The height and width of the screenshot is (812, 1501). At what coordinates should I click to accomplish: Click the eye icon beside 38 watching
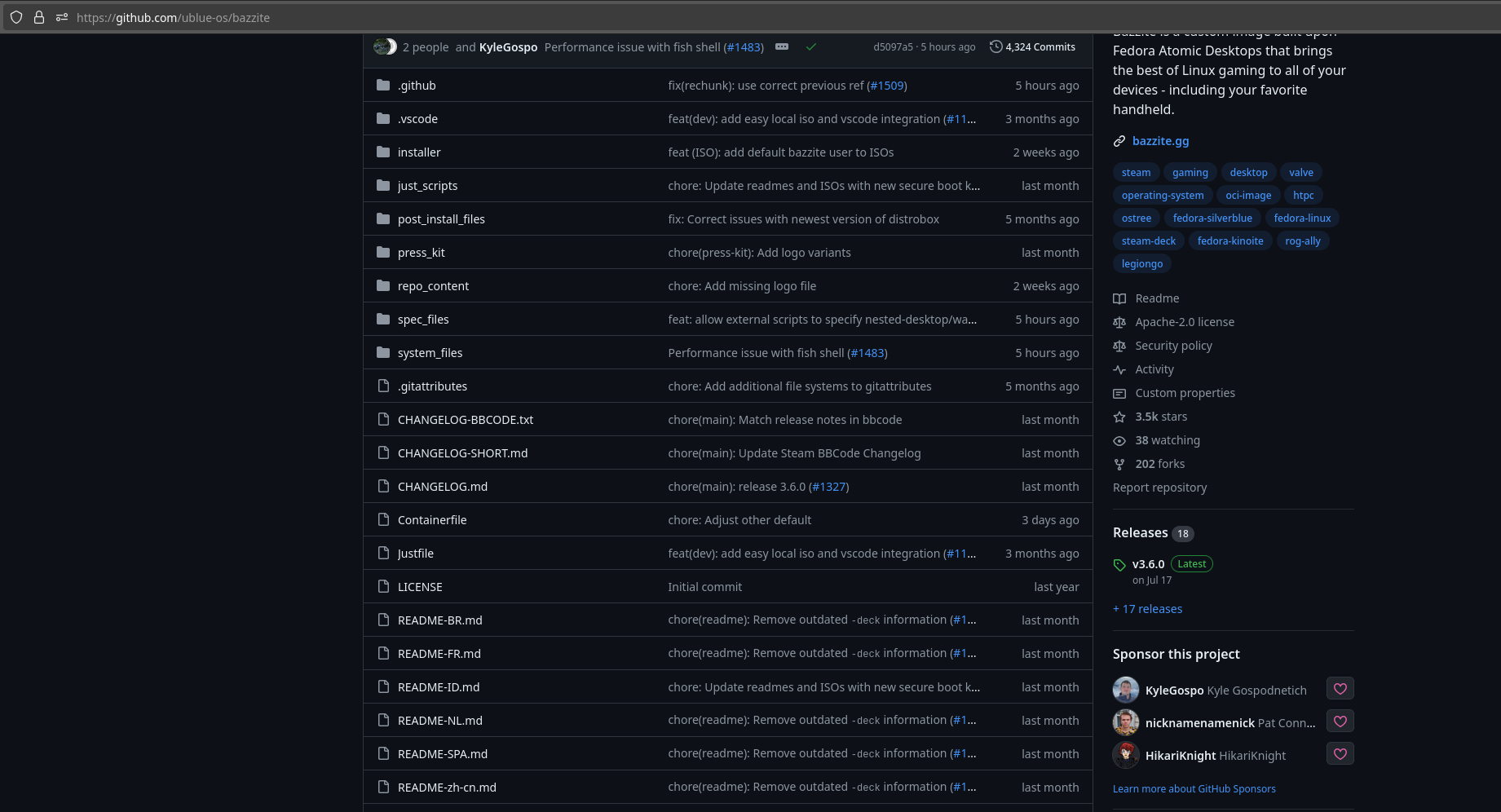coord(1119,440)
